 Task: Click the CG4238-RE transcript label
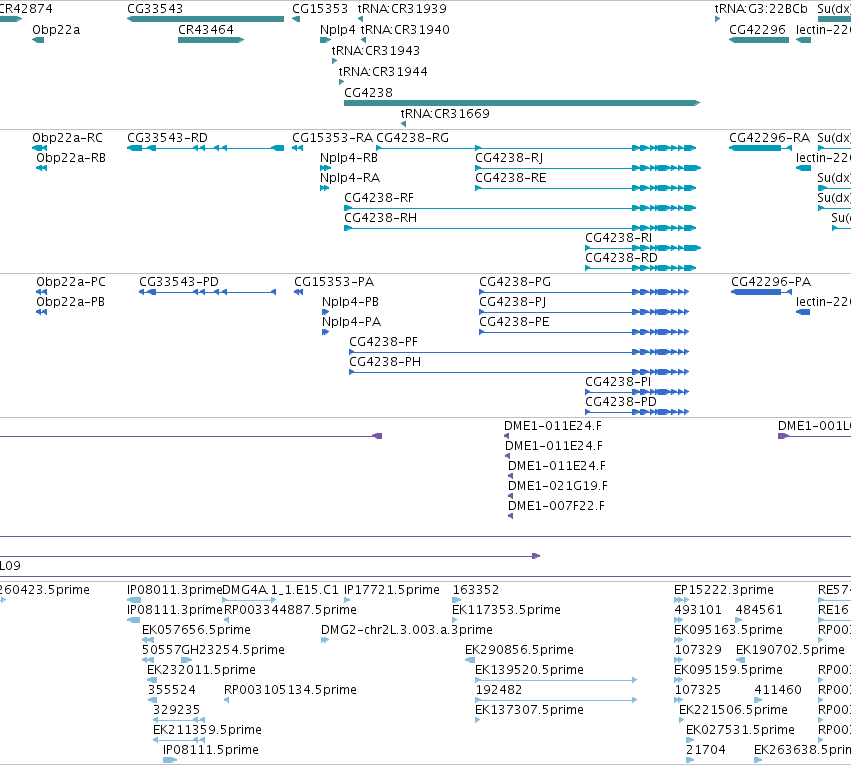(x=510, y=178)
